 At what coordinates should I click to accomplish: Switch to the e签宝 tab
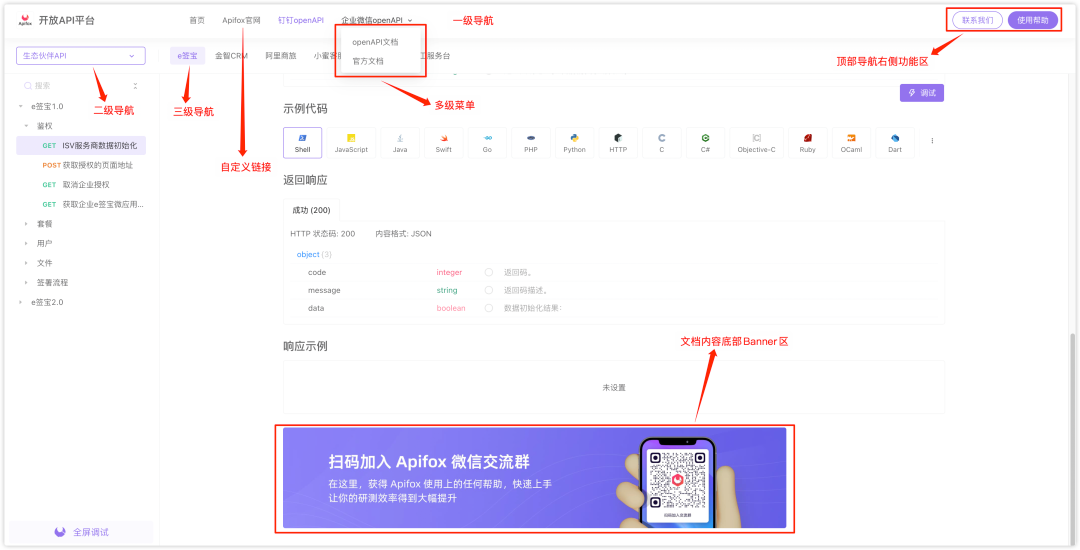187,56
